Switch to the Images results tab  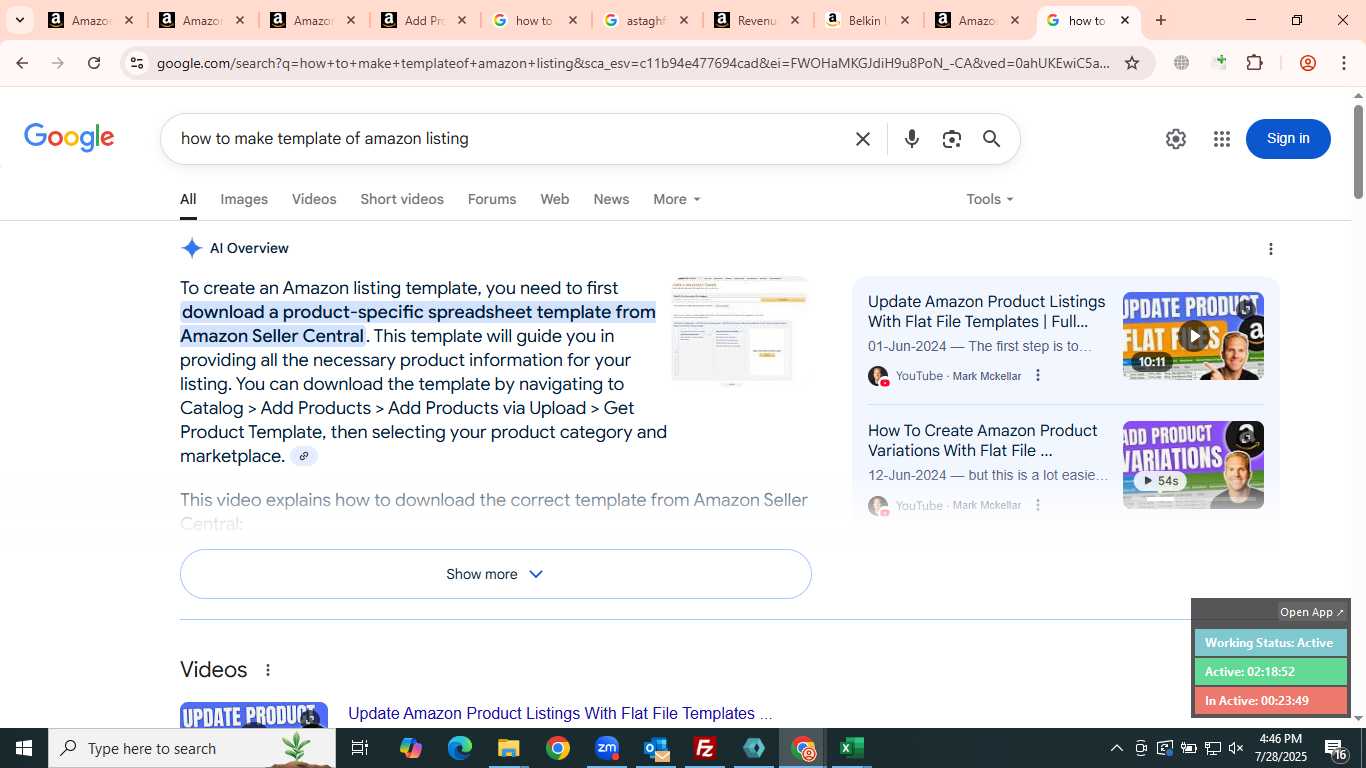point(244,199)
